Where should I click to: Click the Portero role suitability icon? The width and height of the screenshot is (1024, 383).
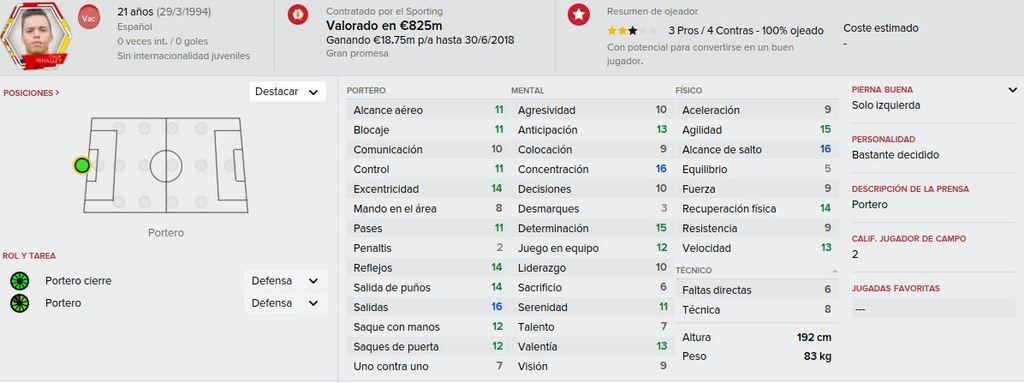pyautogui.click(x=20, y=303)
